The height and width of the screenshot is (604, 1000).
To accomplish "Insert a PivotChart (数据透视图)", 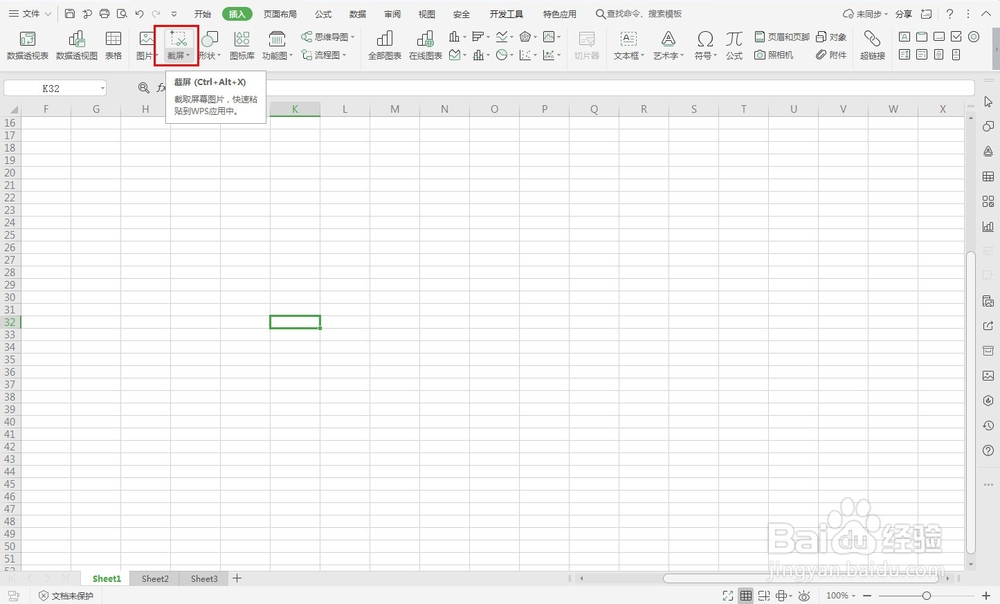I will click(77, 45).
